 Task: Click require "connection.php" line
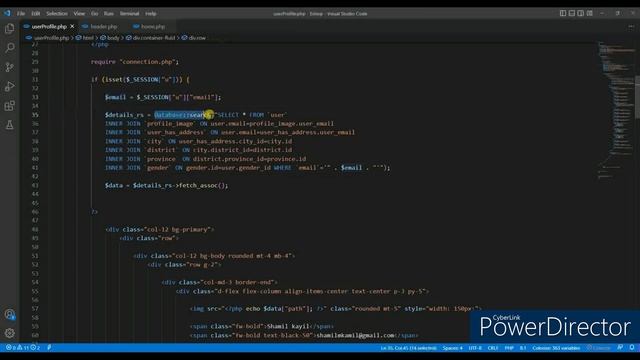point(135,62)
